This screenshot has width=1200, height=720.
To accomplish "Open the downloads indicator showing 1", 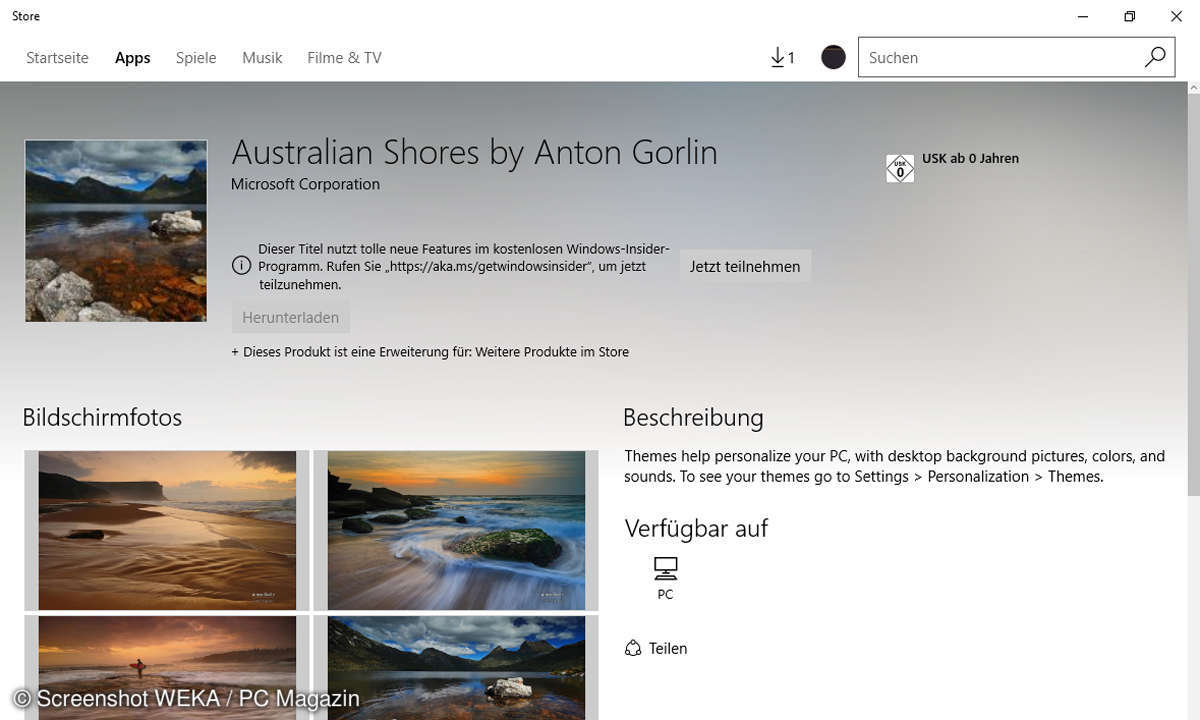I will click(x=782, y=58).
